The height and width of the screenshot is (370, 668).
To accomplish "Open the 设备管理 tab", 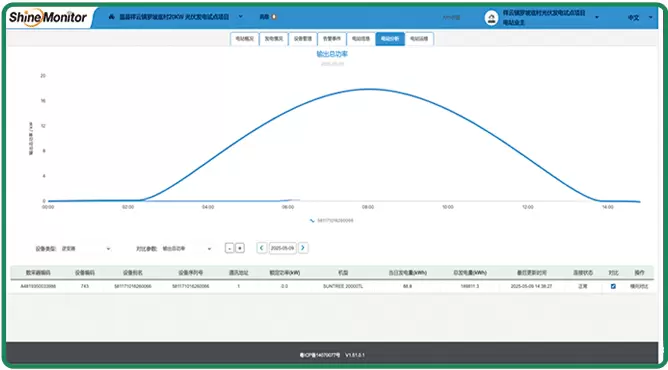I will tap(303, 39).
